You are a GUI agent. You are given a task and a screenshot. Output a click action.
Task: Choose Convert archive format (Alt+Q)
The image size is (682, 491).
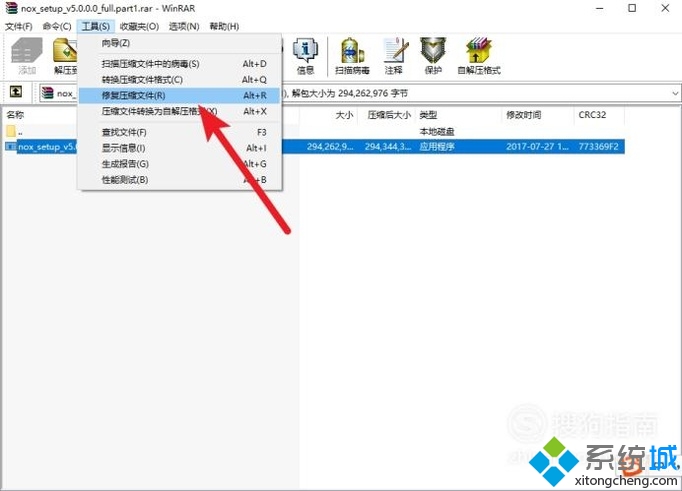[180, 80]
